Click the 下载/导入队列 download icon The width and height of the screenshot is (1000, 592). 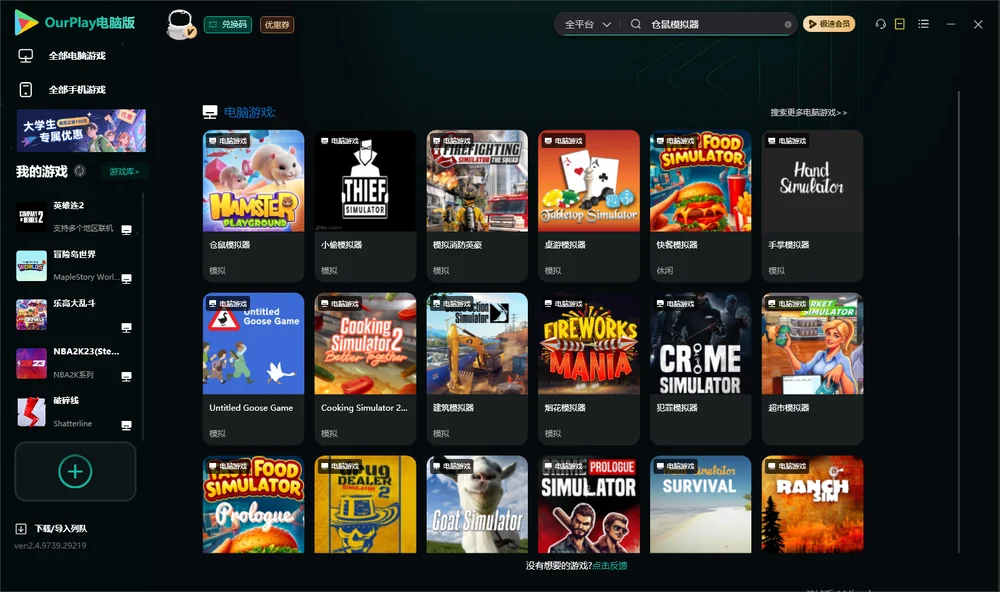point(21,529)
